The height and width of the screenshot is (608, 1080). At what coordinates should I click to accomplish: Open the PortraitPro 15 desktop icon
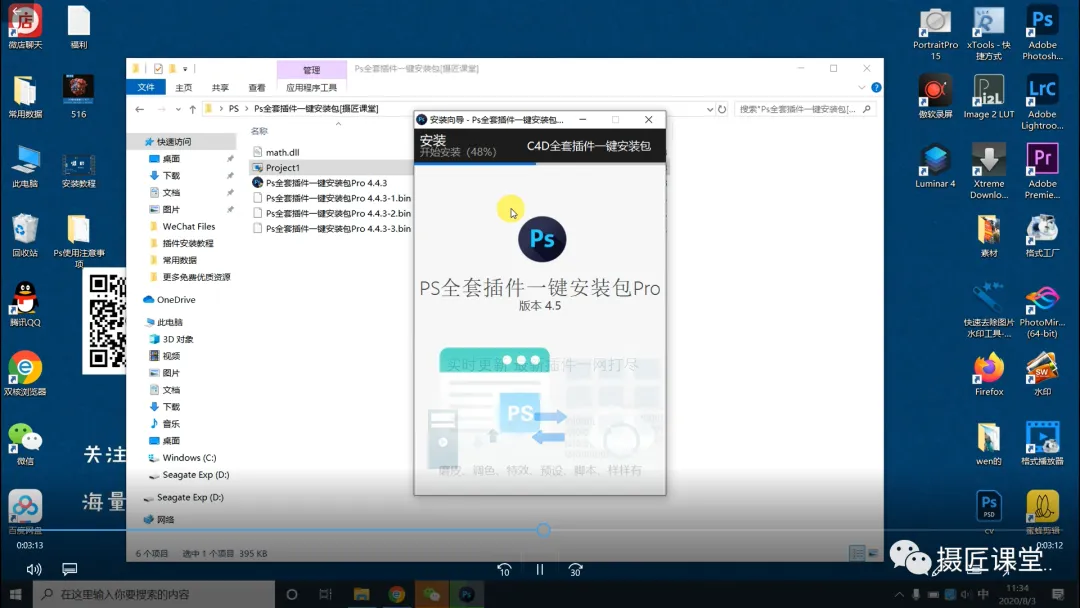[x=935, y=34]
